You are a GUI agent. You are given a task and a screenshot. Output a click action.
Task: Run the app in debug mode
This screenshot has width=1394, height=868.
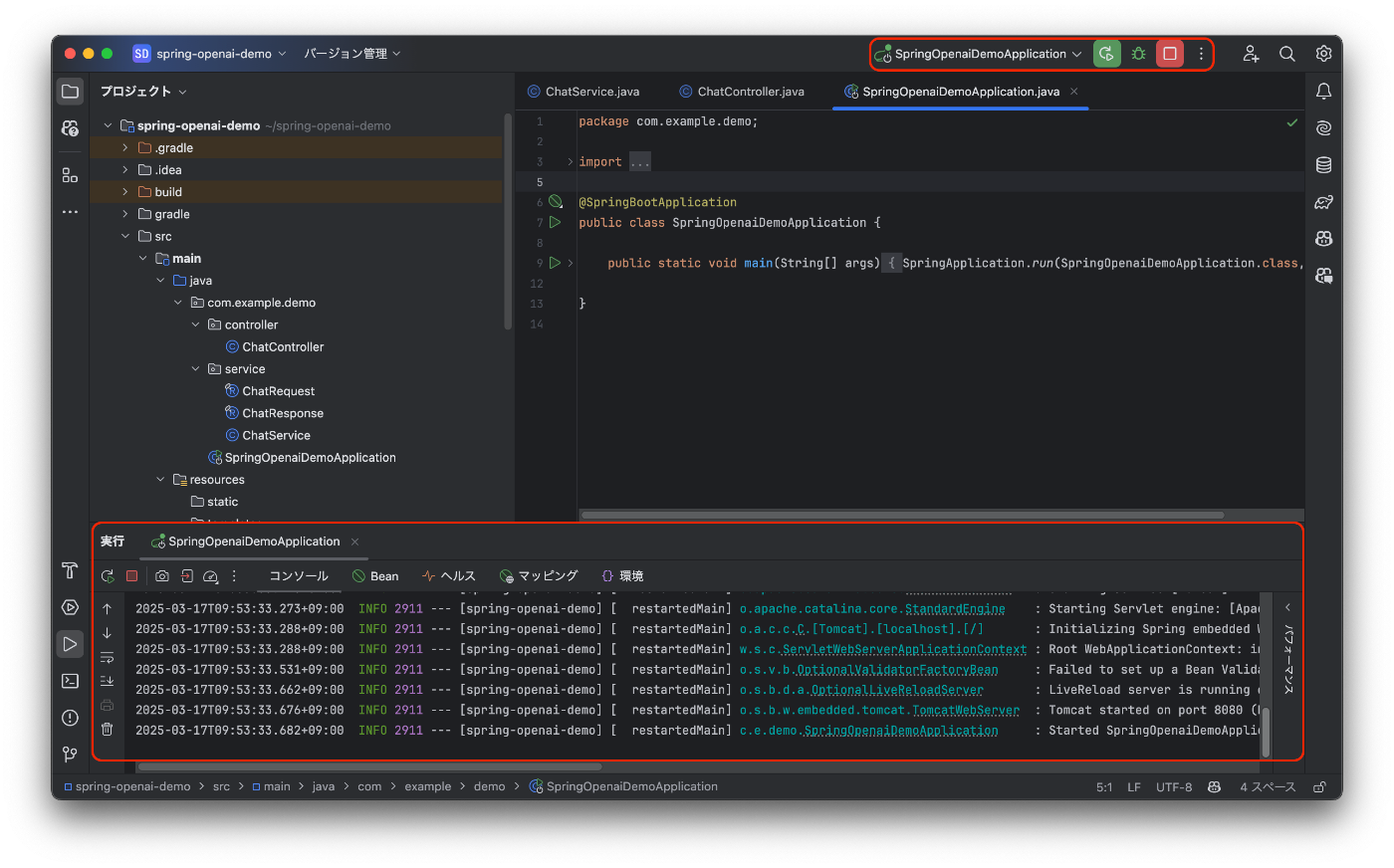(1138, 54)
